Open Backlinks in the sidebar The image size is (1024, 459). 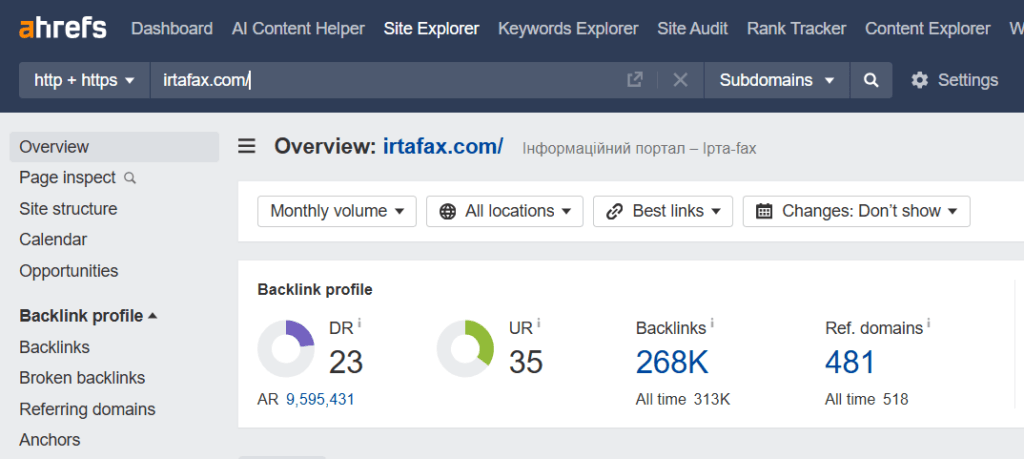coord(55,347)
